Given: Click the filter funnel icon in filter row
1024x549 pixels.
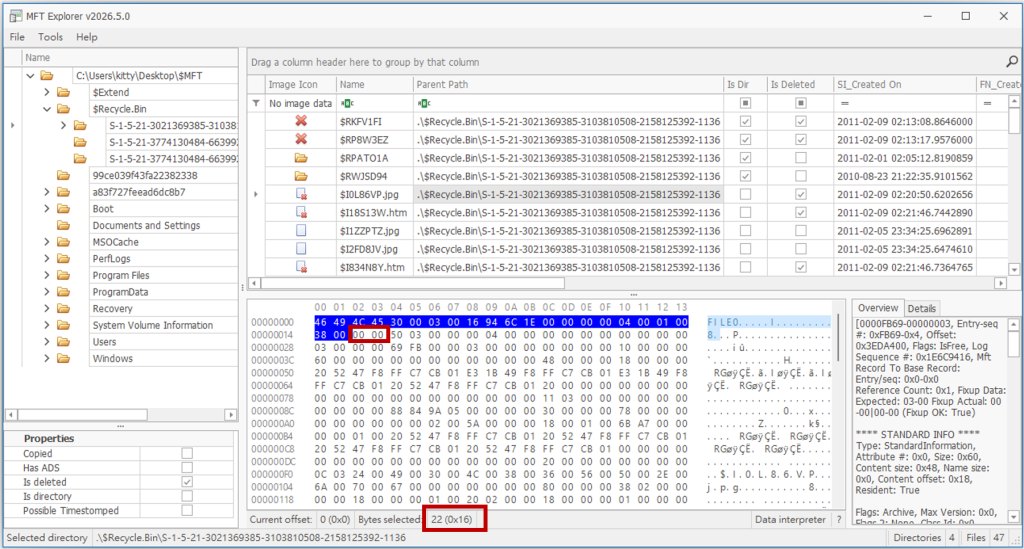Looking at the screenshot, I should coord(256,103).
